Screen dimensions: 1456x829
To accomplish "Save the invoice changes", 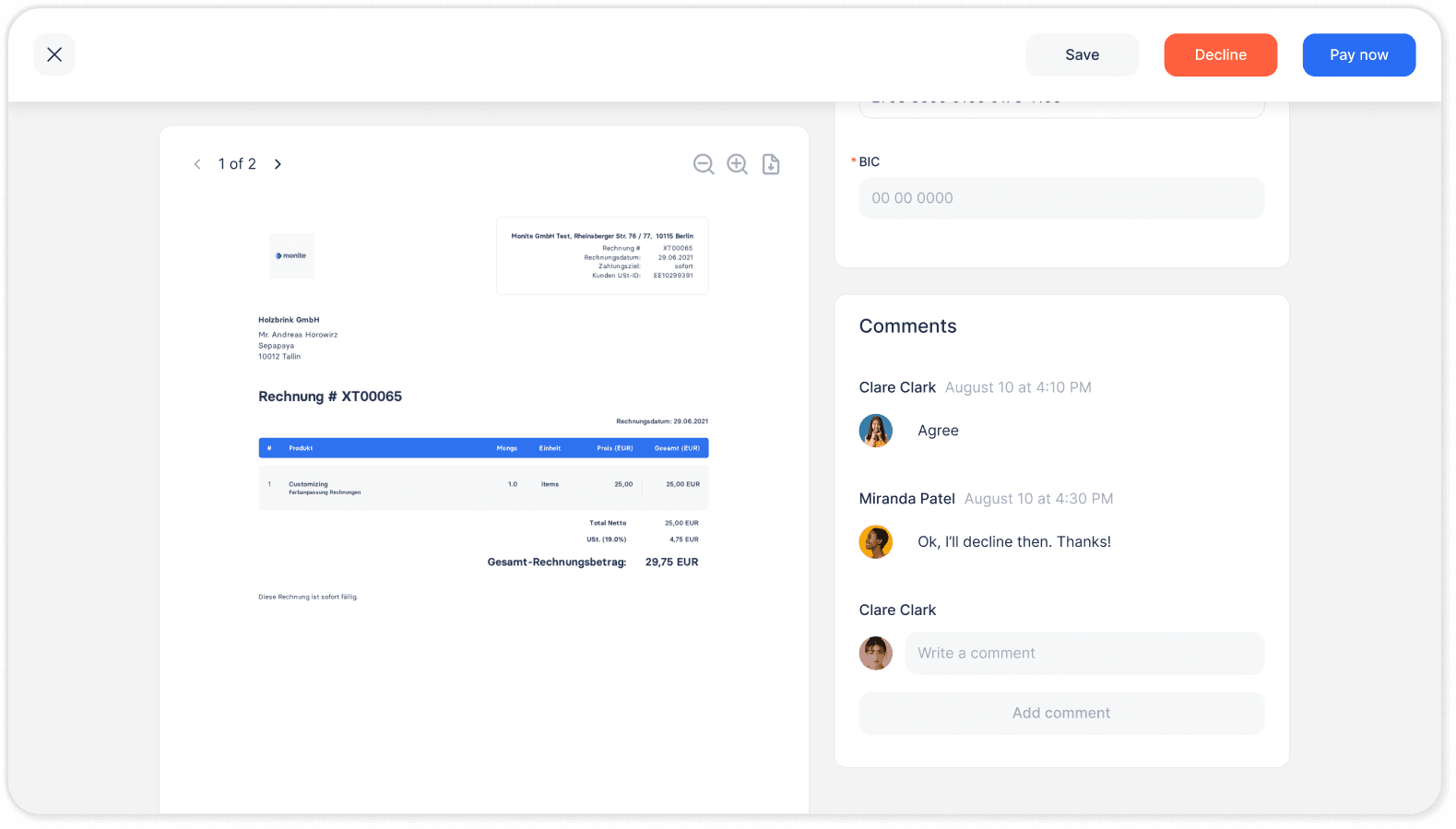I will tap(1083, 54).
